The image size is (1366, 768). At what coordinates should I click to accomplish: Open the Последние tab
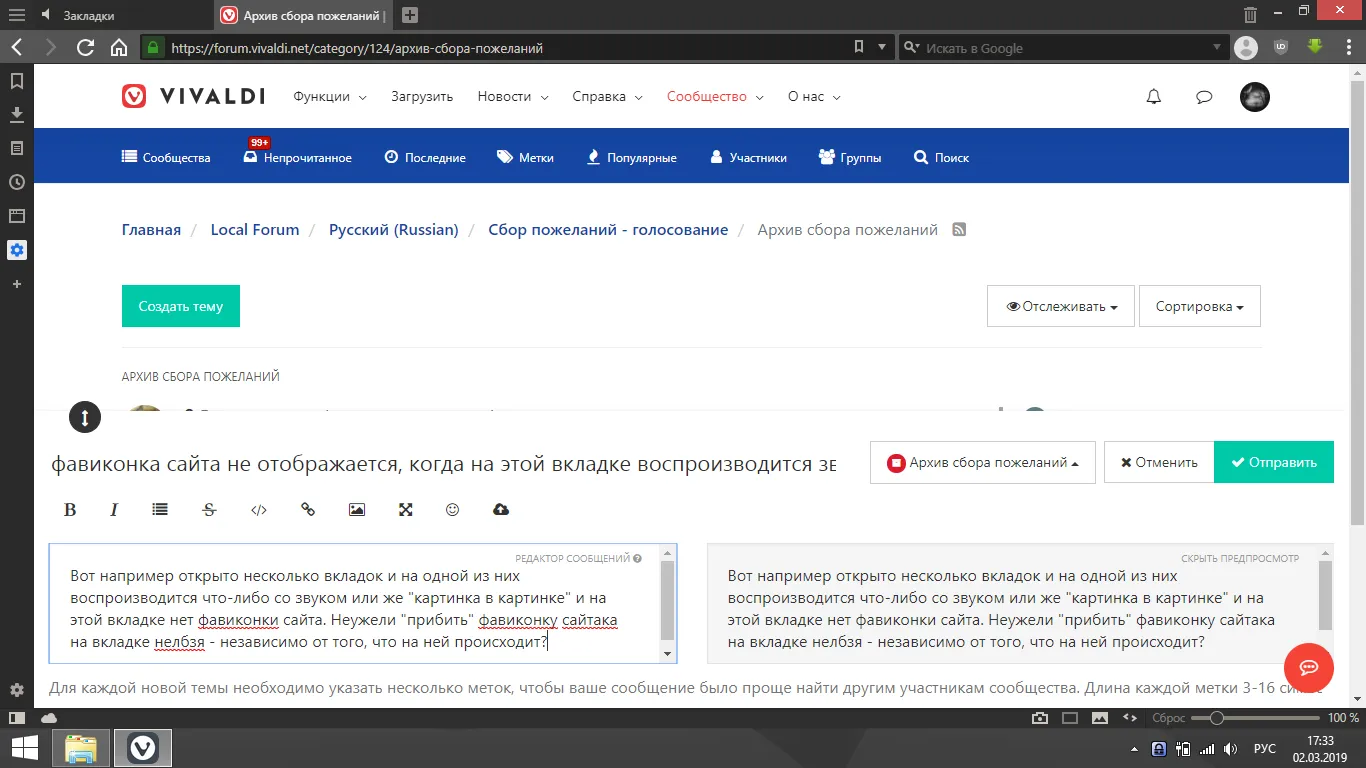(x=425, y=158)
